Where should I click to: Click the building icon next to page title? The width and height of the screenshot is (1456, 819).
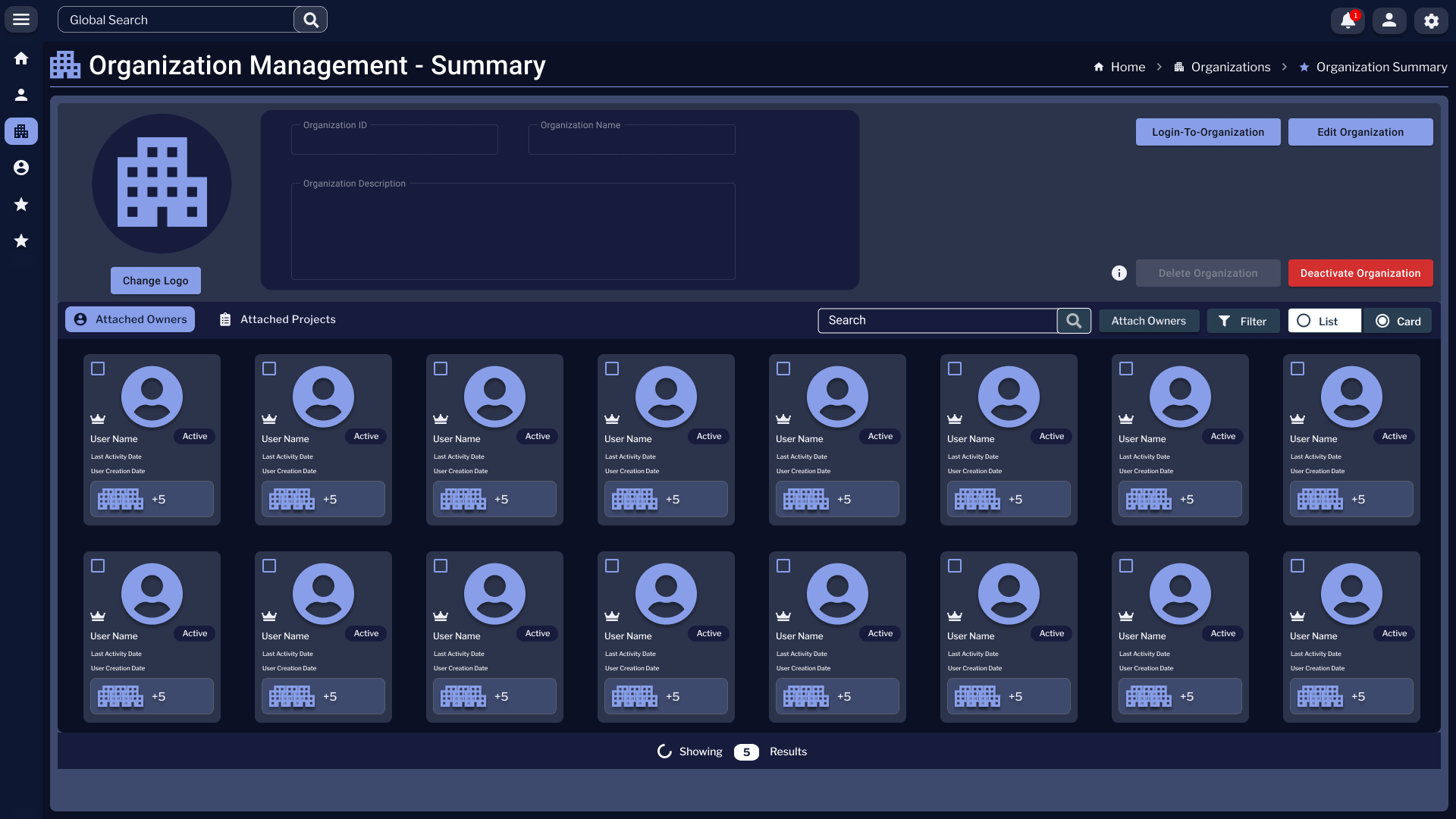(65, 65)
